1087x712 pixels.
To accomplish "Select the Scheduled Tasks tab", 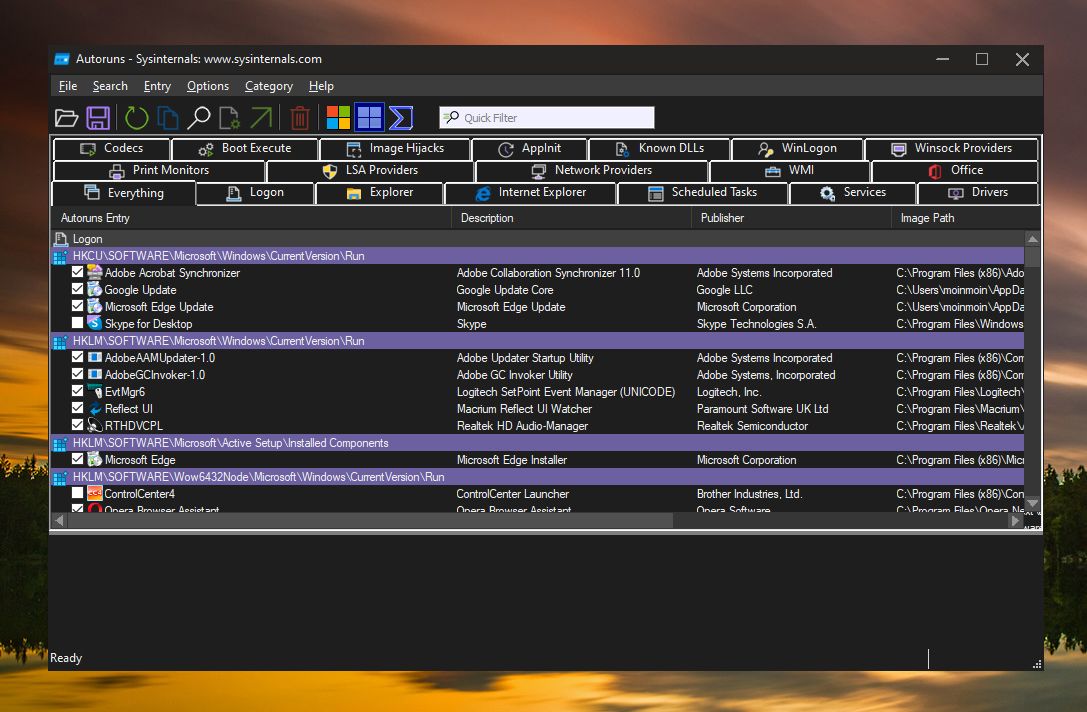I will [x=703, y=193].
